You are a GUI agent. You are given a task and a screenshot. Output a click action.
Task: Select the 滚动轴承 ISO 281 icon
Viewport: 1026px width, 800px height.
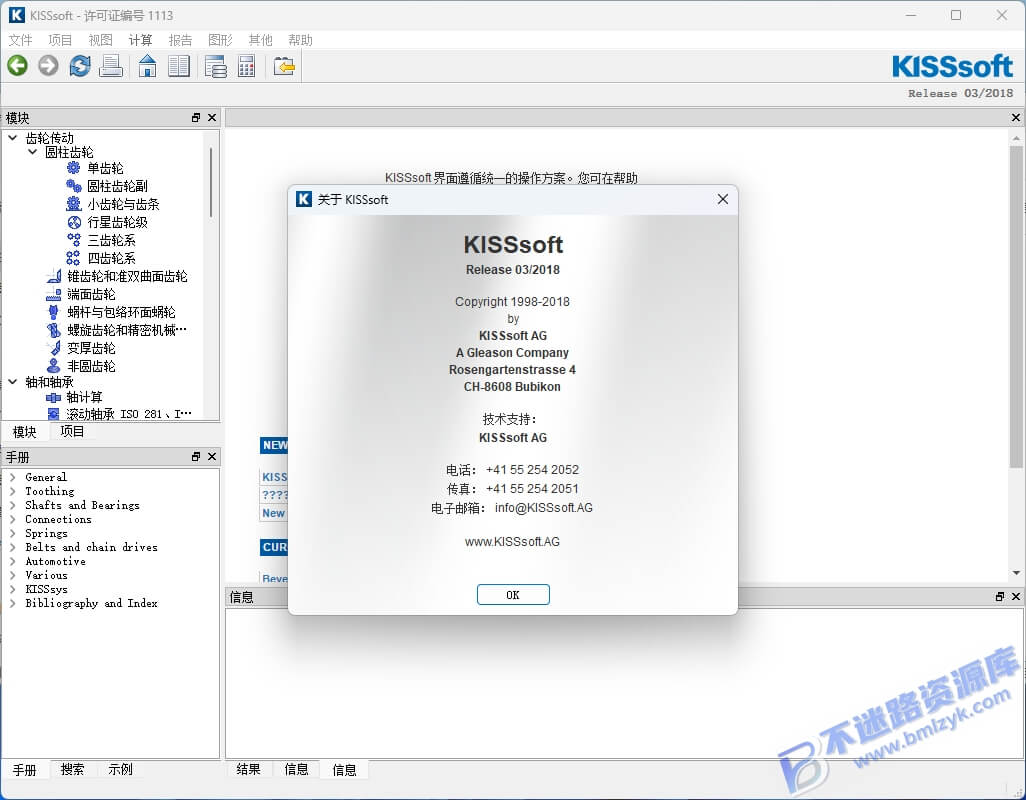click(x=54, y=413)
